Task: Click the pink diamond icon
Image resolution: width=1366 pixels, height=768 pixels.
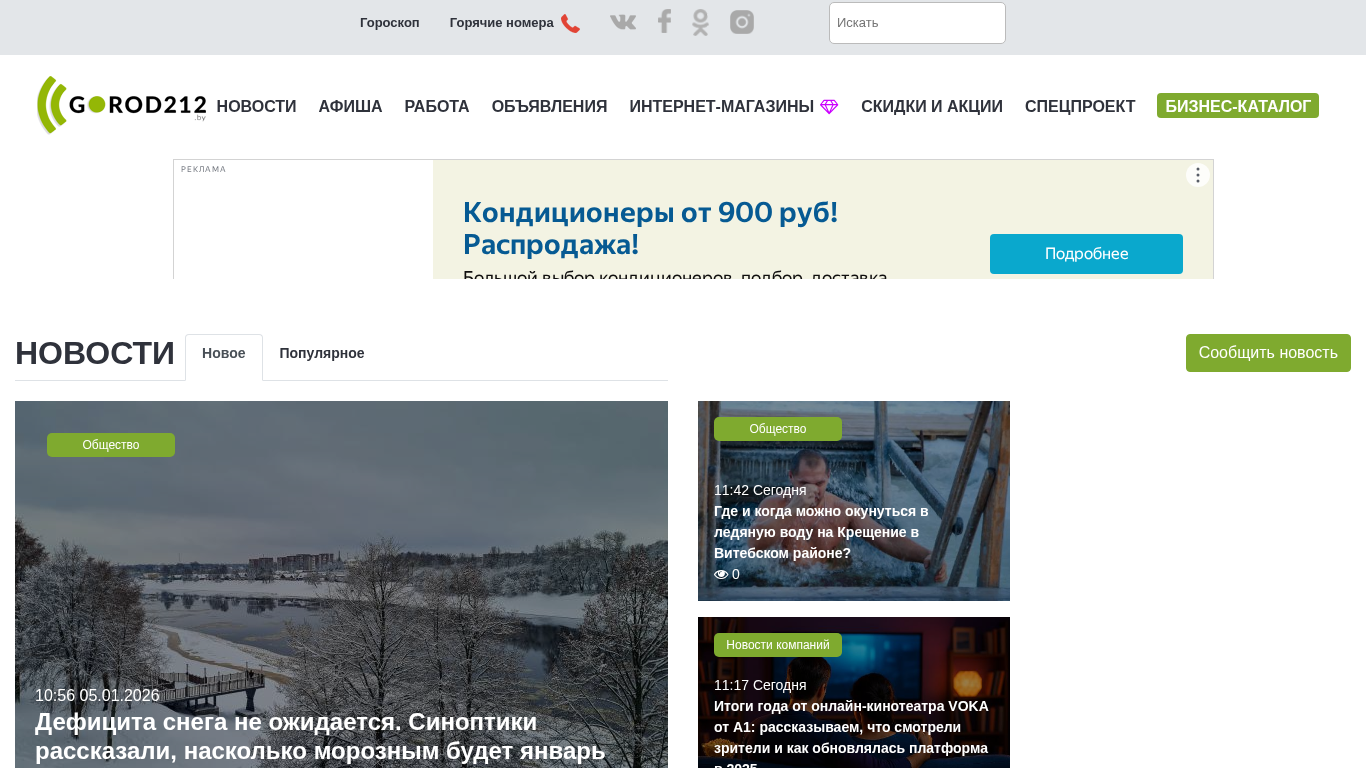Action: click(x=829, y=107)
